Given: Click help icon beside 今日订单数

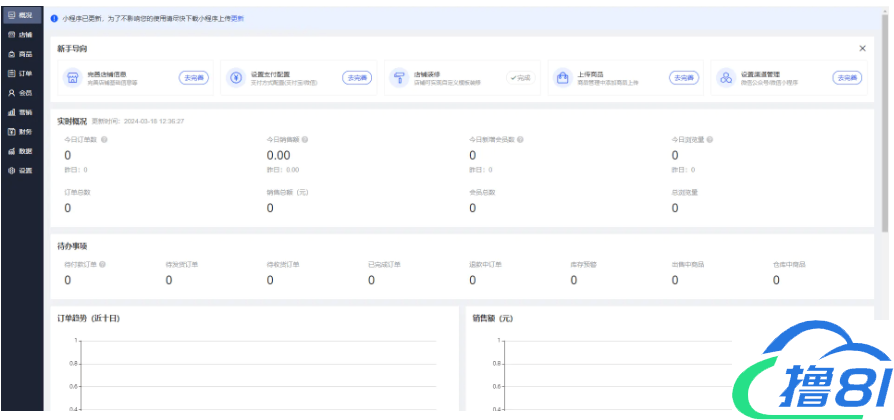Looking at the screenshot, I should 105,140.
